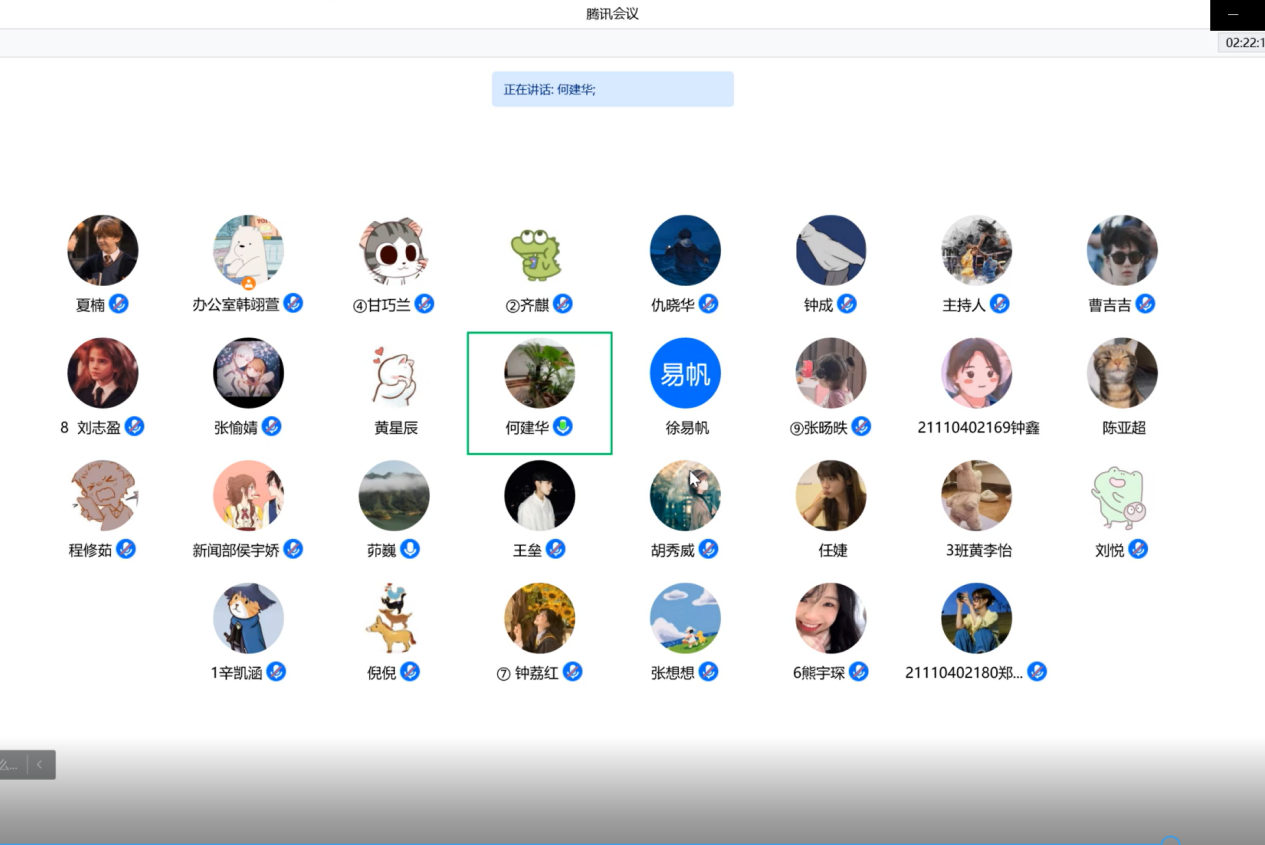
Task: Select 黄星辰's cat avatar
Action: (x=394, y=373)
